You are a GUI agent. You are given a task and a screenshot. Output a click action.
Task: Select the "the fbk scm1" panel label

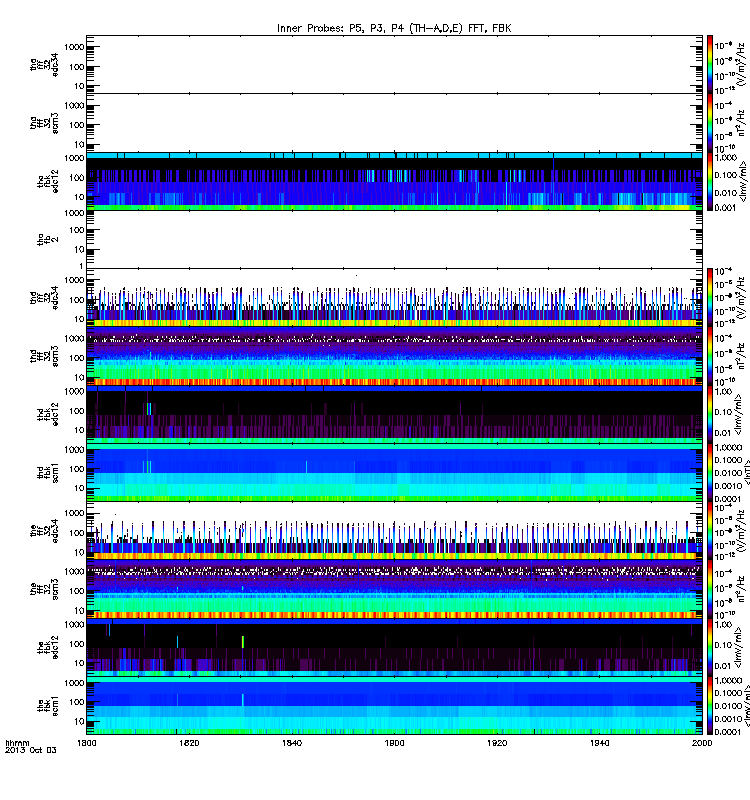(x=48, y=705)
